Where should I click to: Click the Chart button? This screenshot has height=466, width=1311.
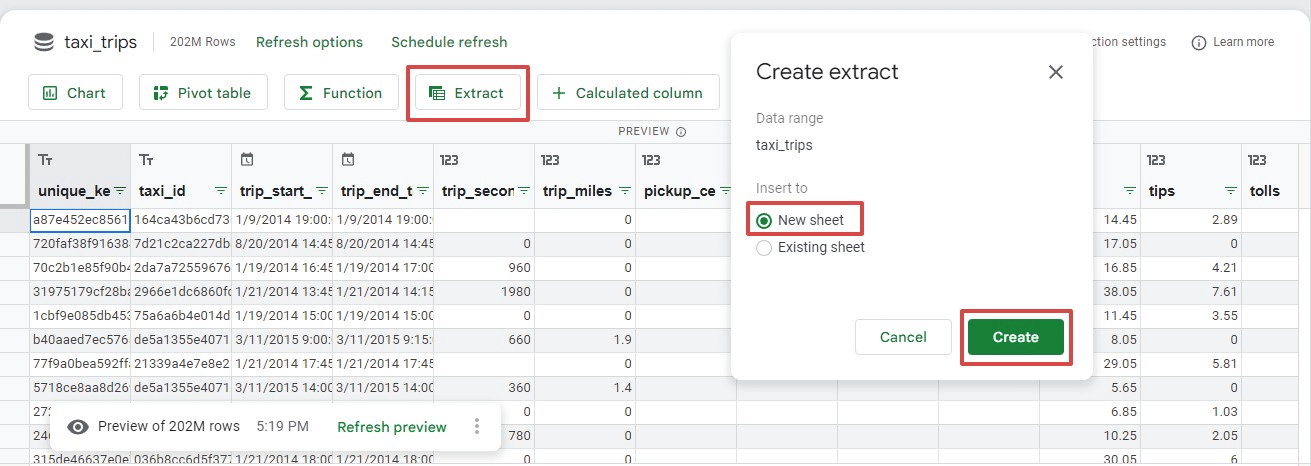[75, 93]
